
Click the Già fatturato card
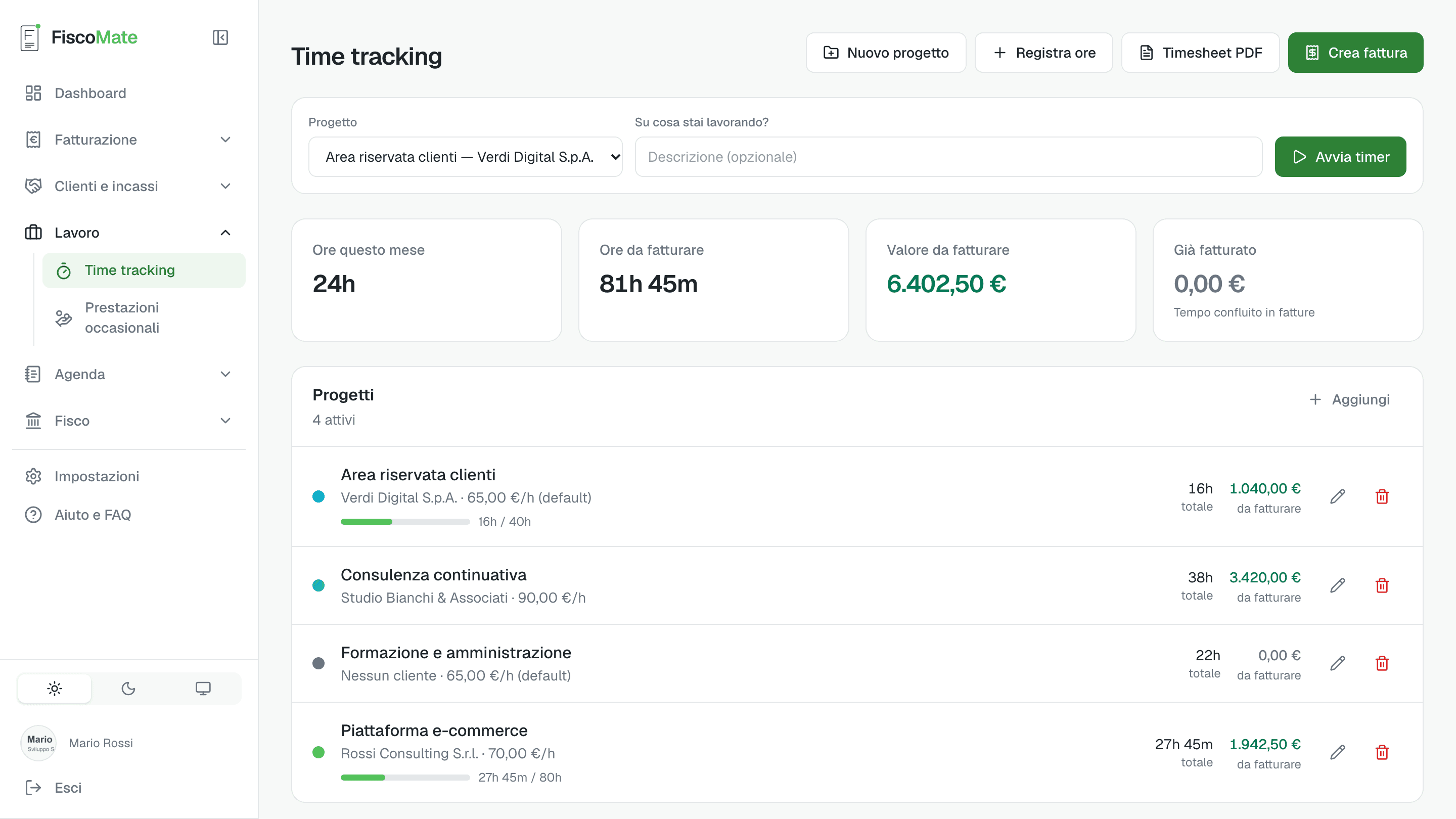(x=1288, y=280)
